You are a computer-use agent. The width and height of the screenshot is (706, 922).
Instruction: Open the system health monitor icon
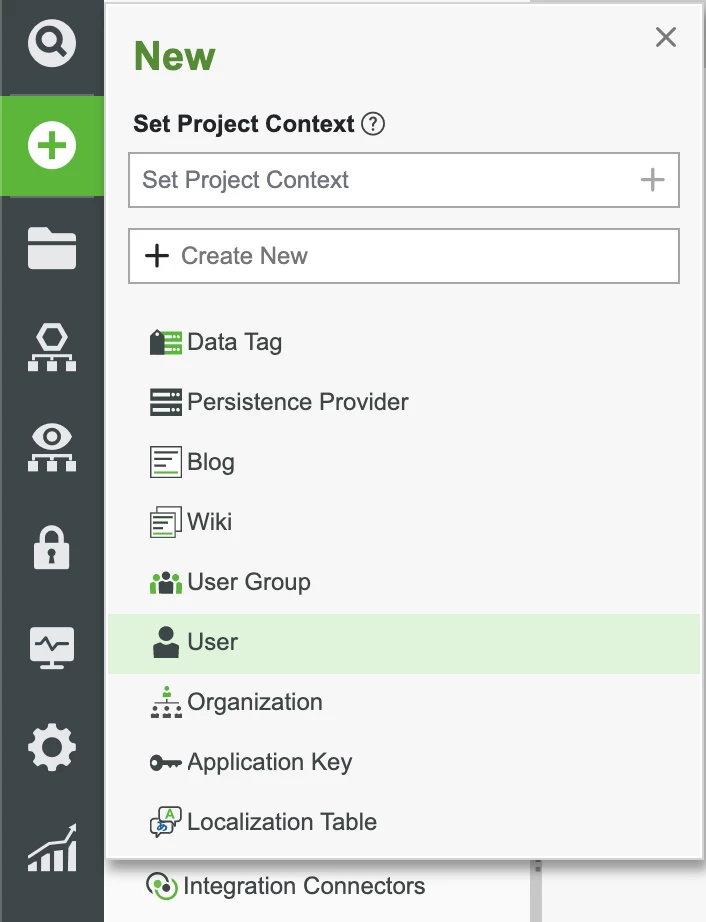click(x=50, y=647)
